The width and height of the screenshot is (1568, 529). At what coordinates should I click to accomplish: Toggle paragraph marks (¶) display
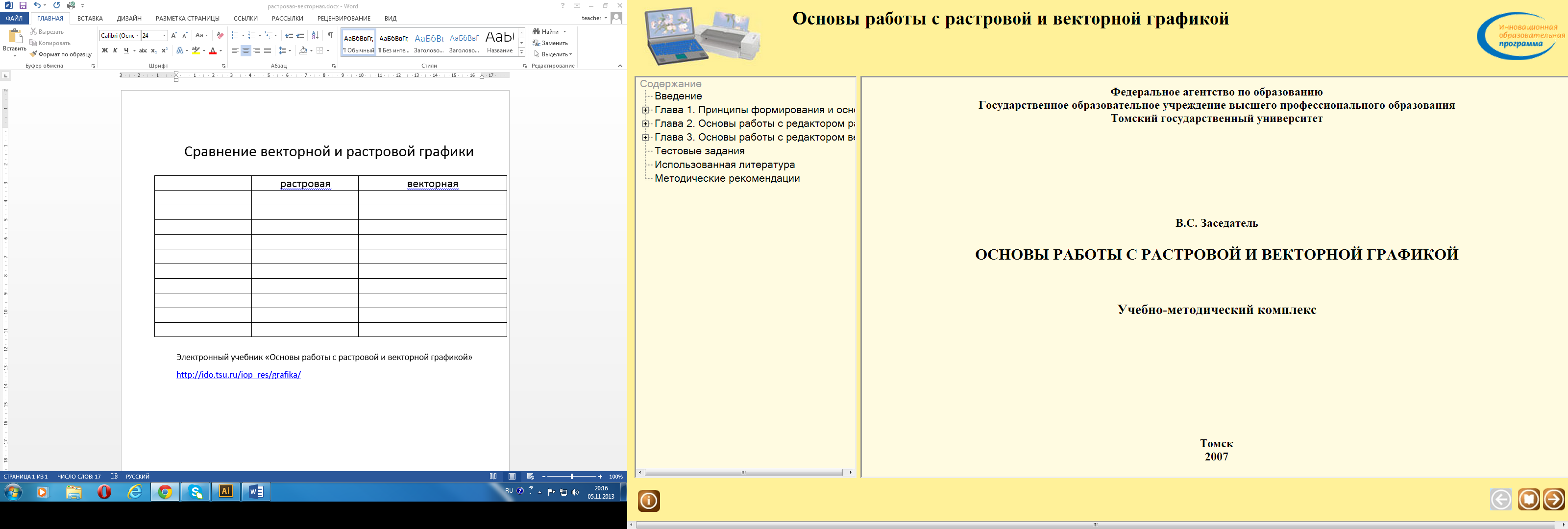(x=330, y=35)
